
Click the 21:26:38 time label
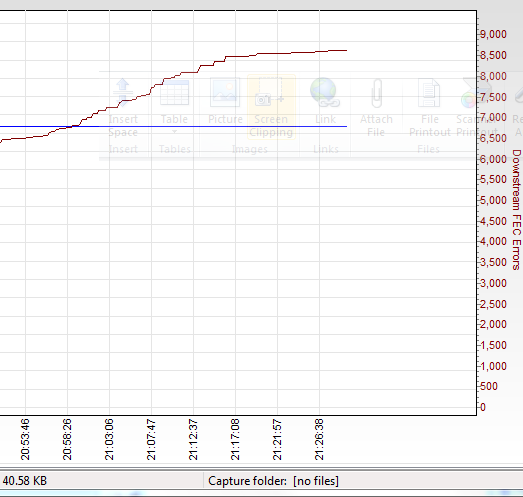point(320,440)
